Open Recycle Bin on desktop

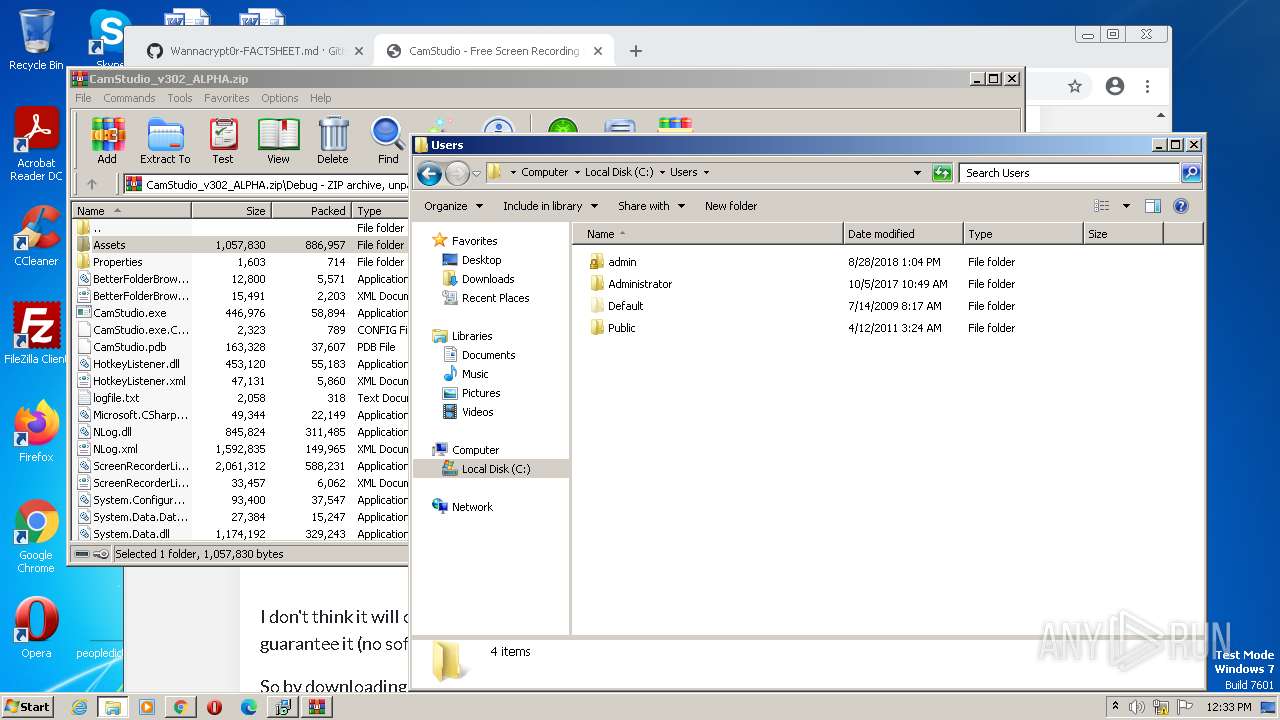[x=36, y=41]
